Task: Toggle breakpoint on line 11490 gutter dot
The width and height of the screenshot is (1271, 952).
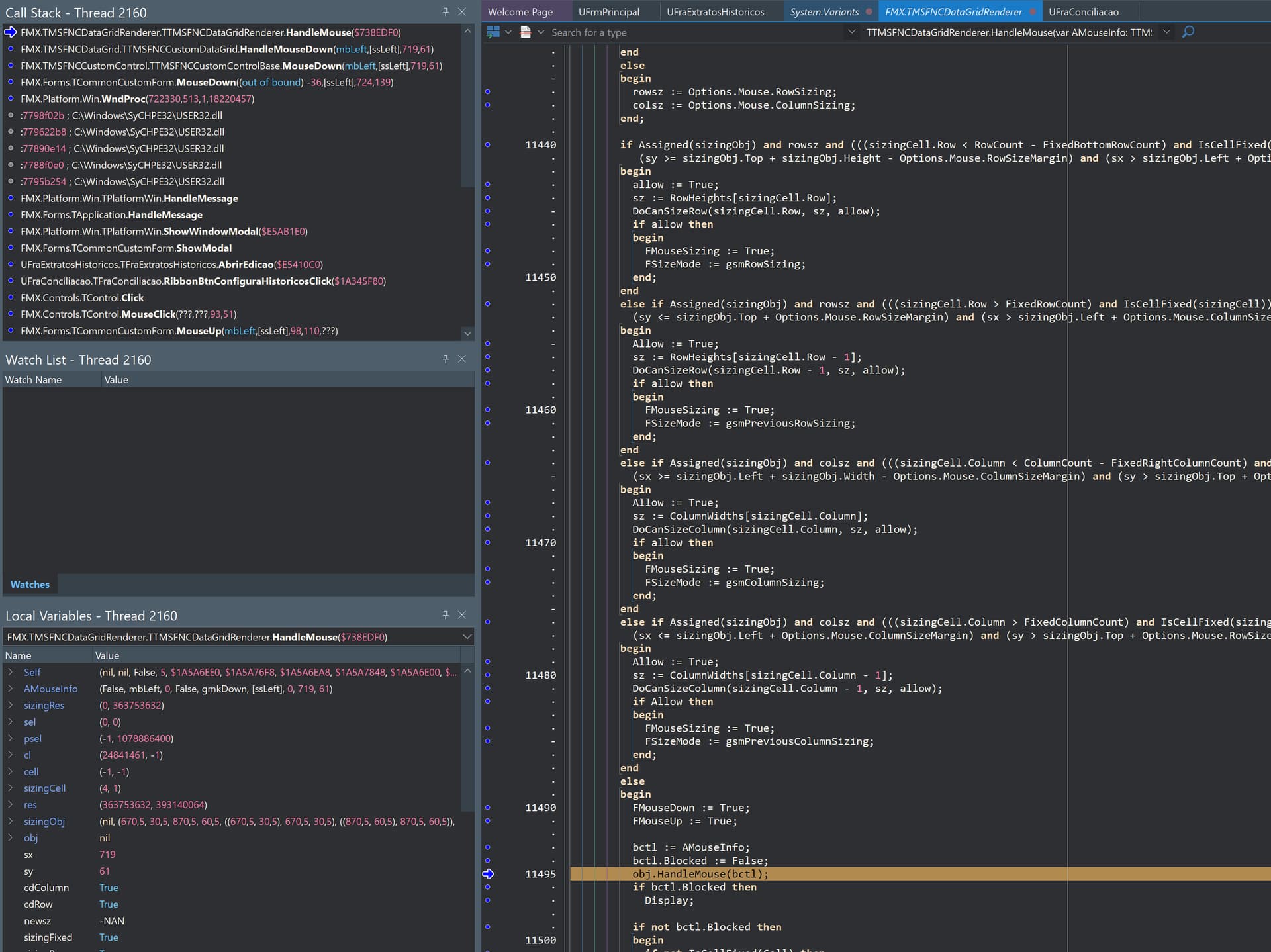Action: tap(488, 808)
